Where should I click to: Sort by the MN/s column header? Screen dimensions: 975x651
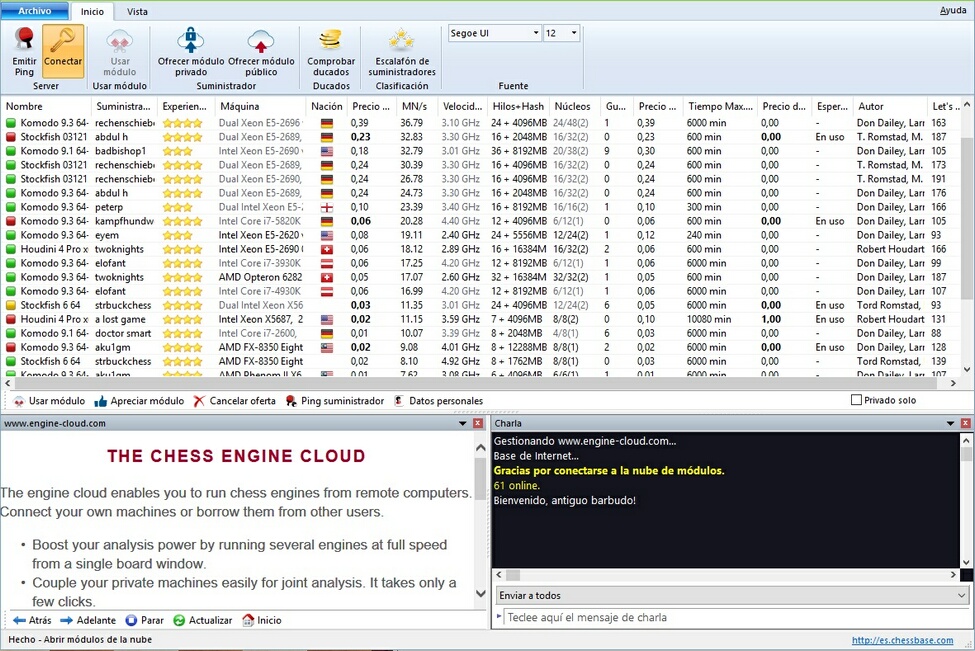[417, 106]
